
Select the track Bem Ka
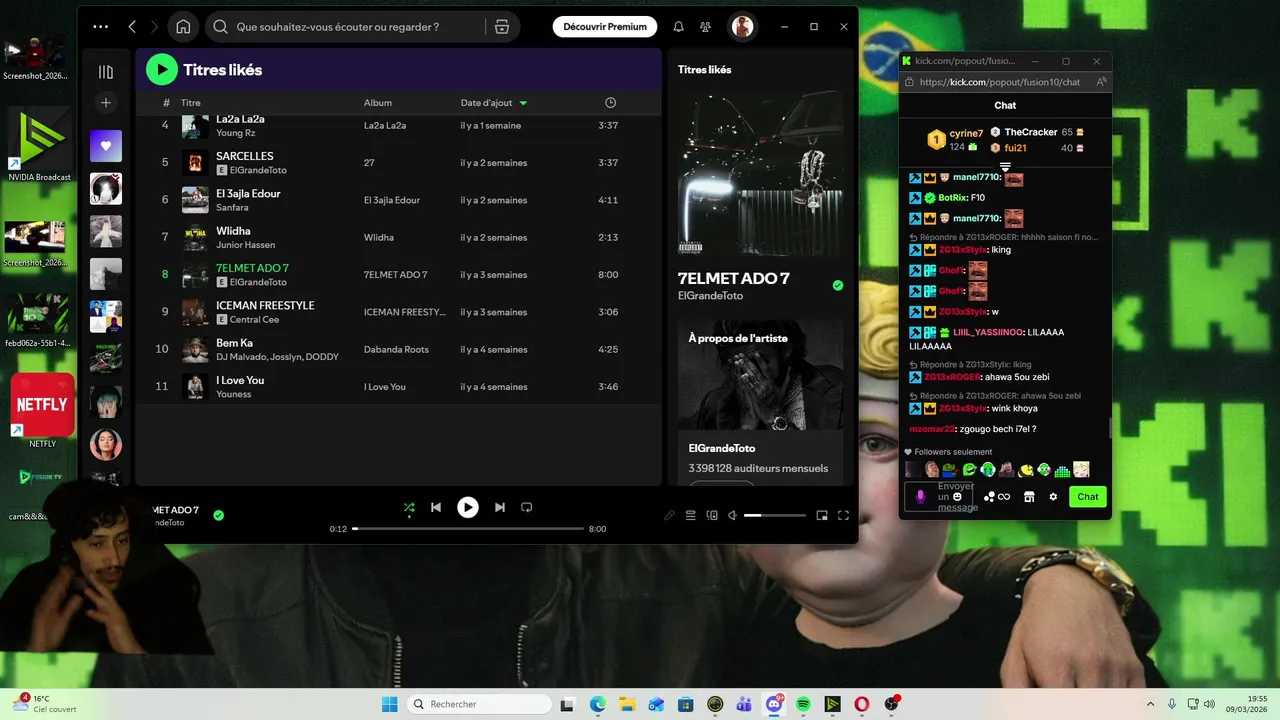click(x=398, y=349)
